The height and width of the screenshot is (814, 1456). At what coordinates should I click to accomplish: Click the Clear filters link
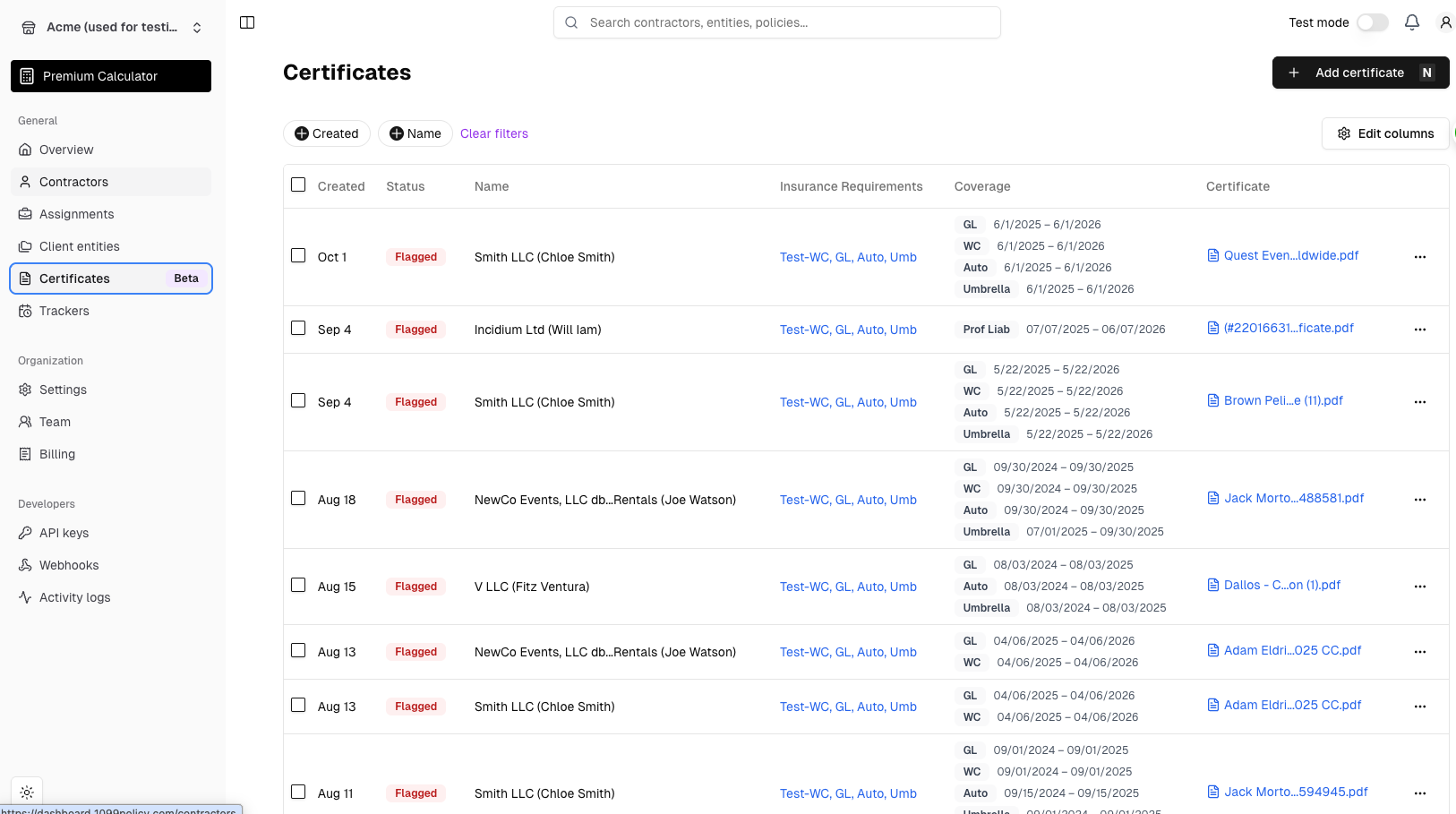494,133
